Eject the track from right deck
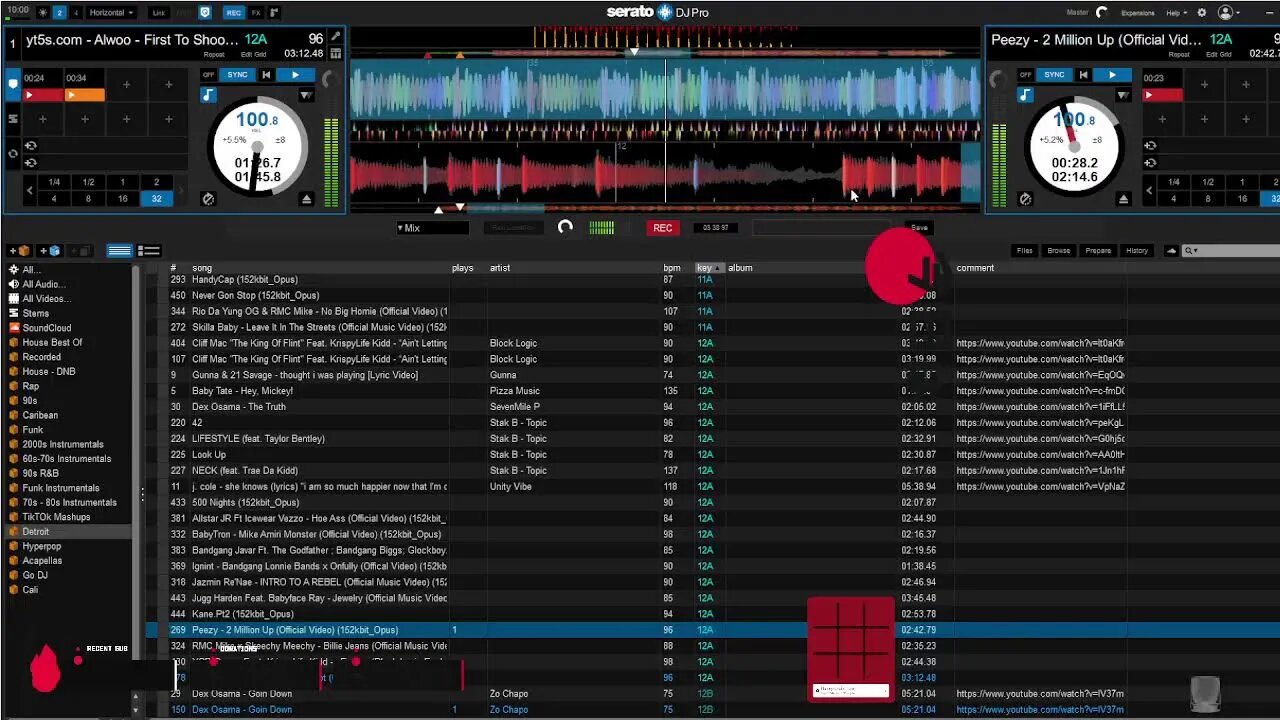The image size is (1280, 720). click(x=1123, y=199)
